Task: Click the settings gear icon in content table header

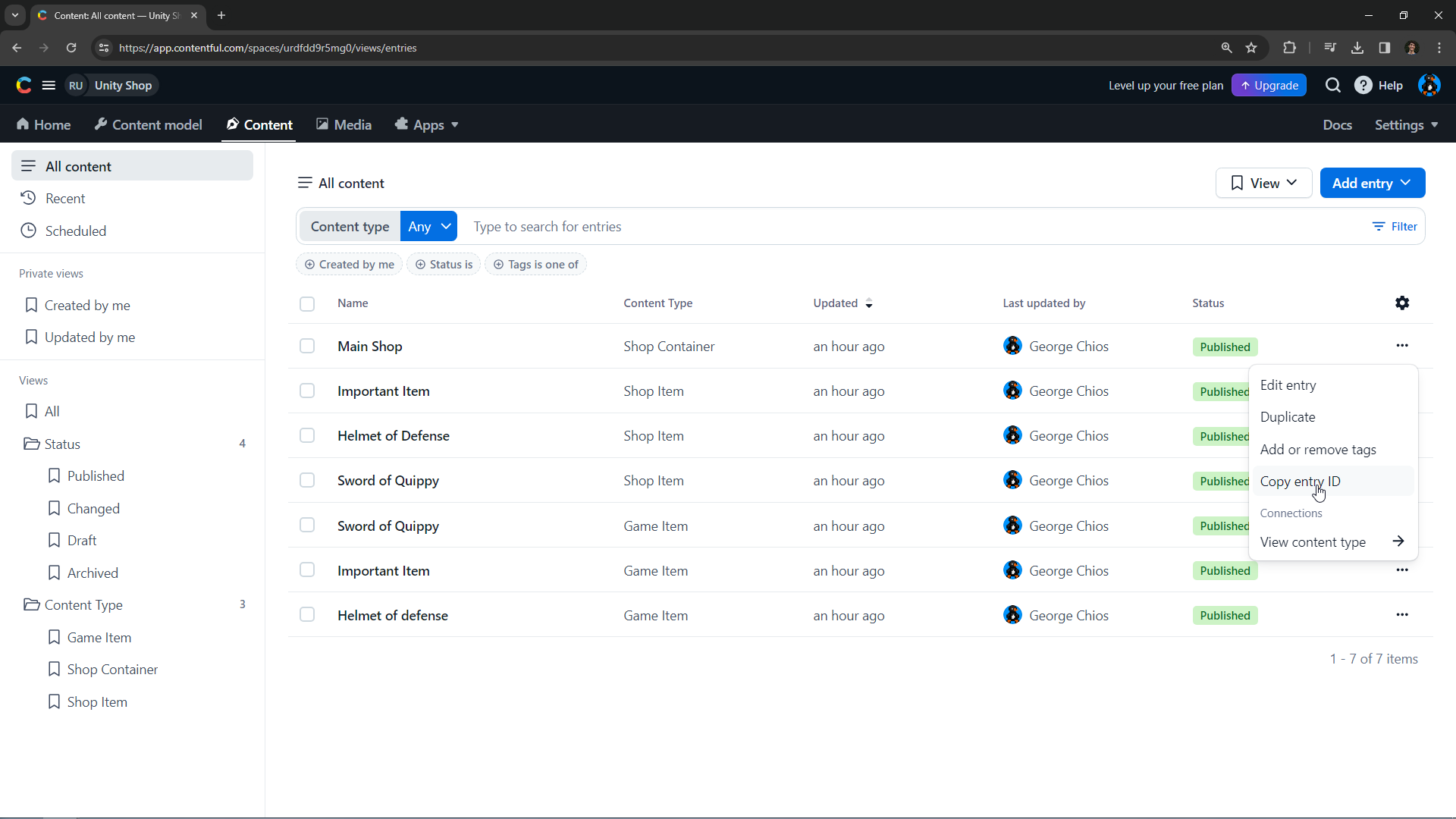Action: (1401, 303)
